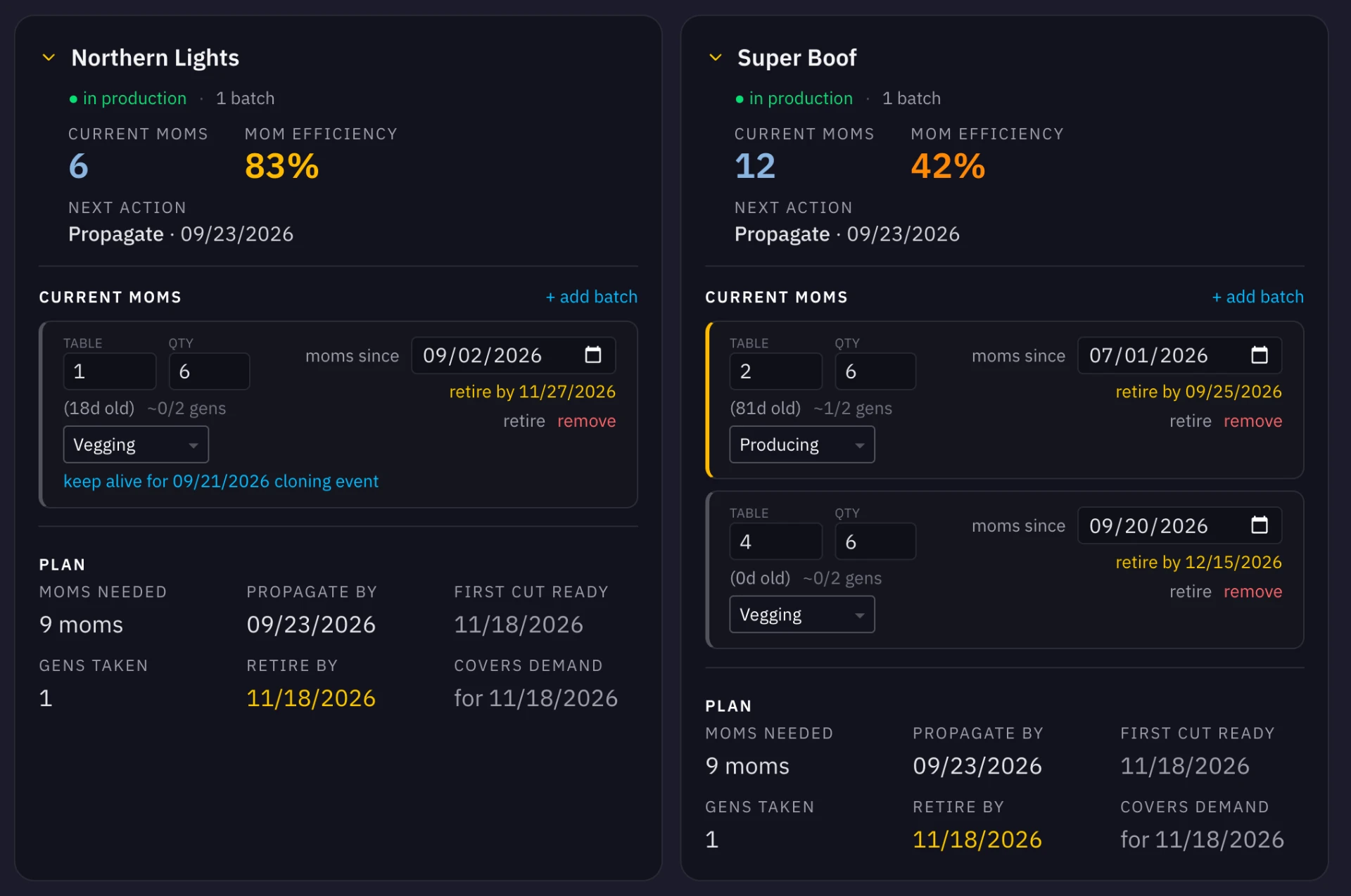
Task: Remove Super Boof table 4 batch
Action: click(1253, 591)
